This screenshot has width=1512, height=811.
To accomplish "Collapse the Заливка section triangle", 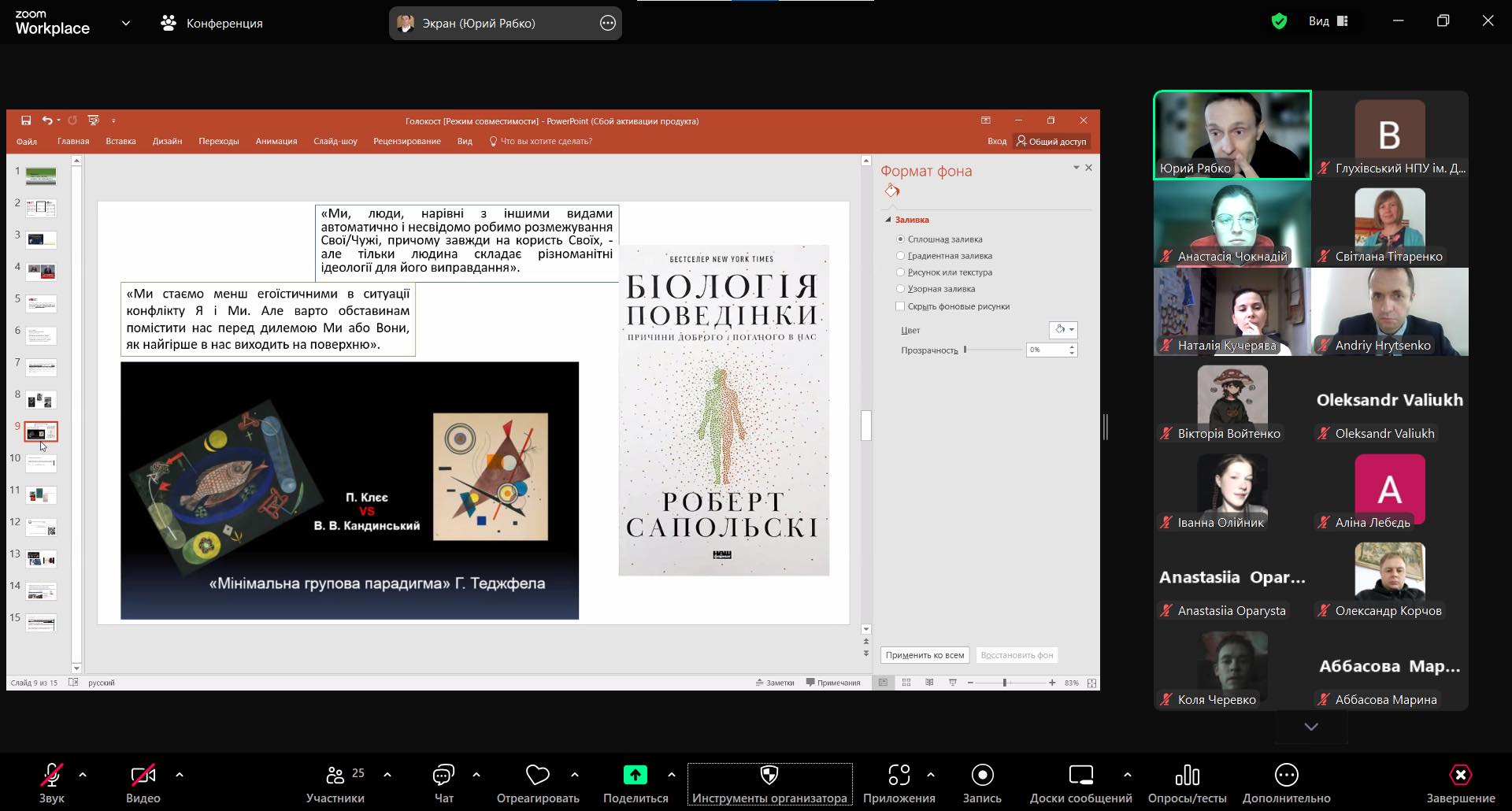I will point(888,220).
